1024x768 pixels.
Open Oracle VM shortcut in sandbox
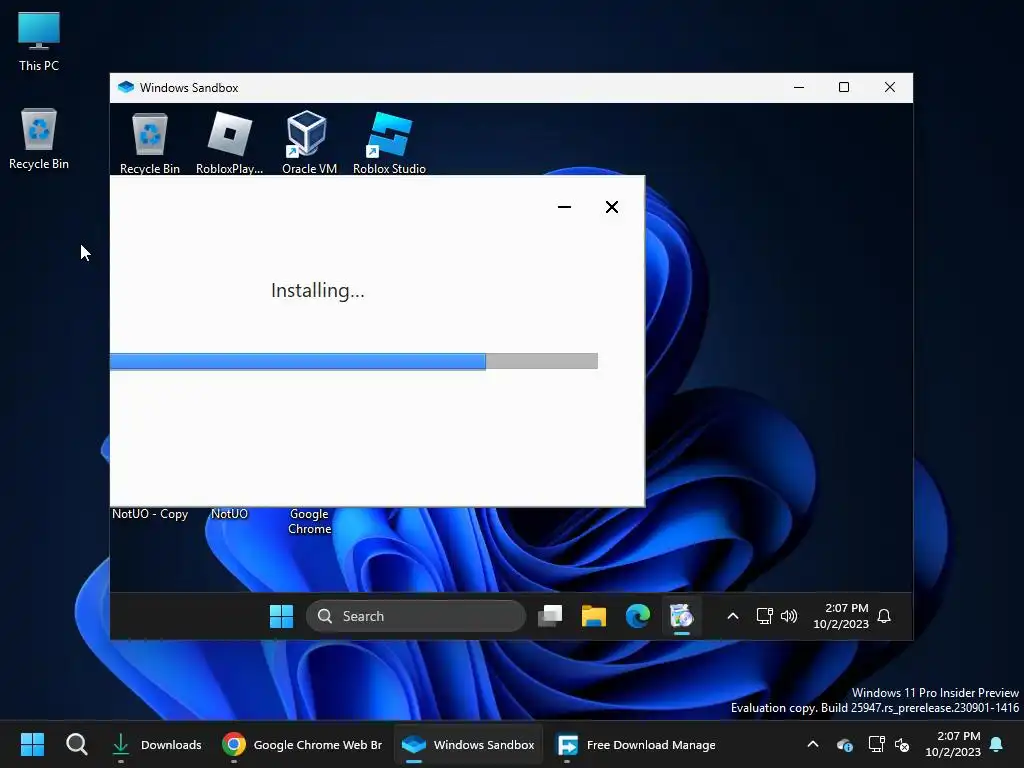(x=309, y=143)
